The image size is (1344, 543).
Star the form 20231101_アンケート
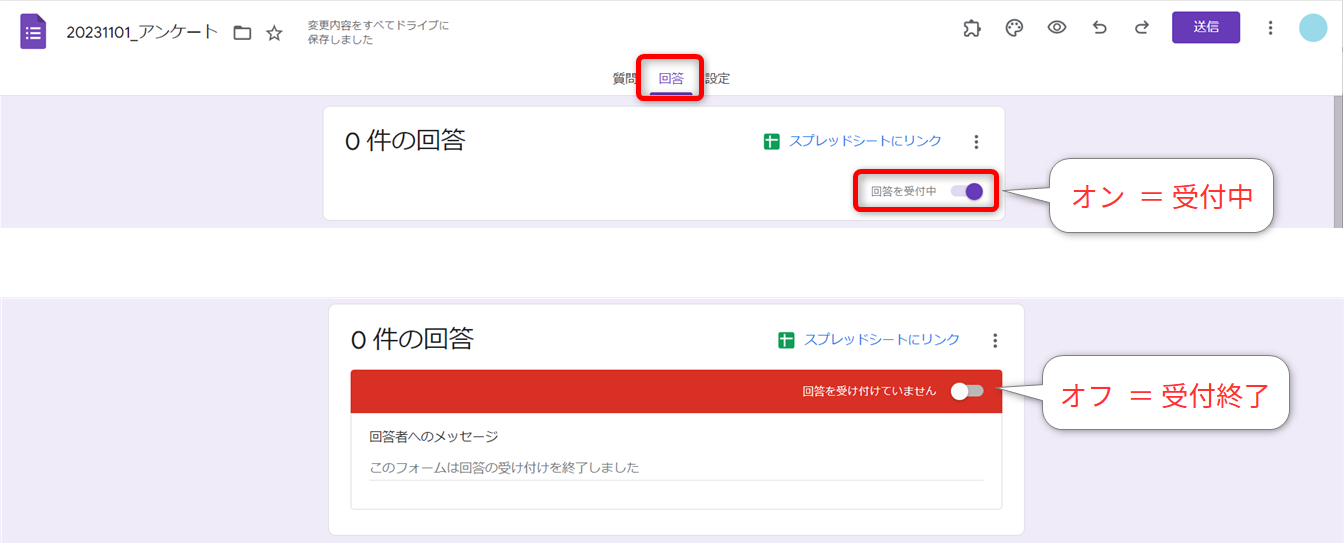(274, 33)
